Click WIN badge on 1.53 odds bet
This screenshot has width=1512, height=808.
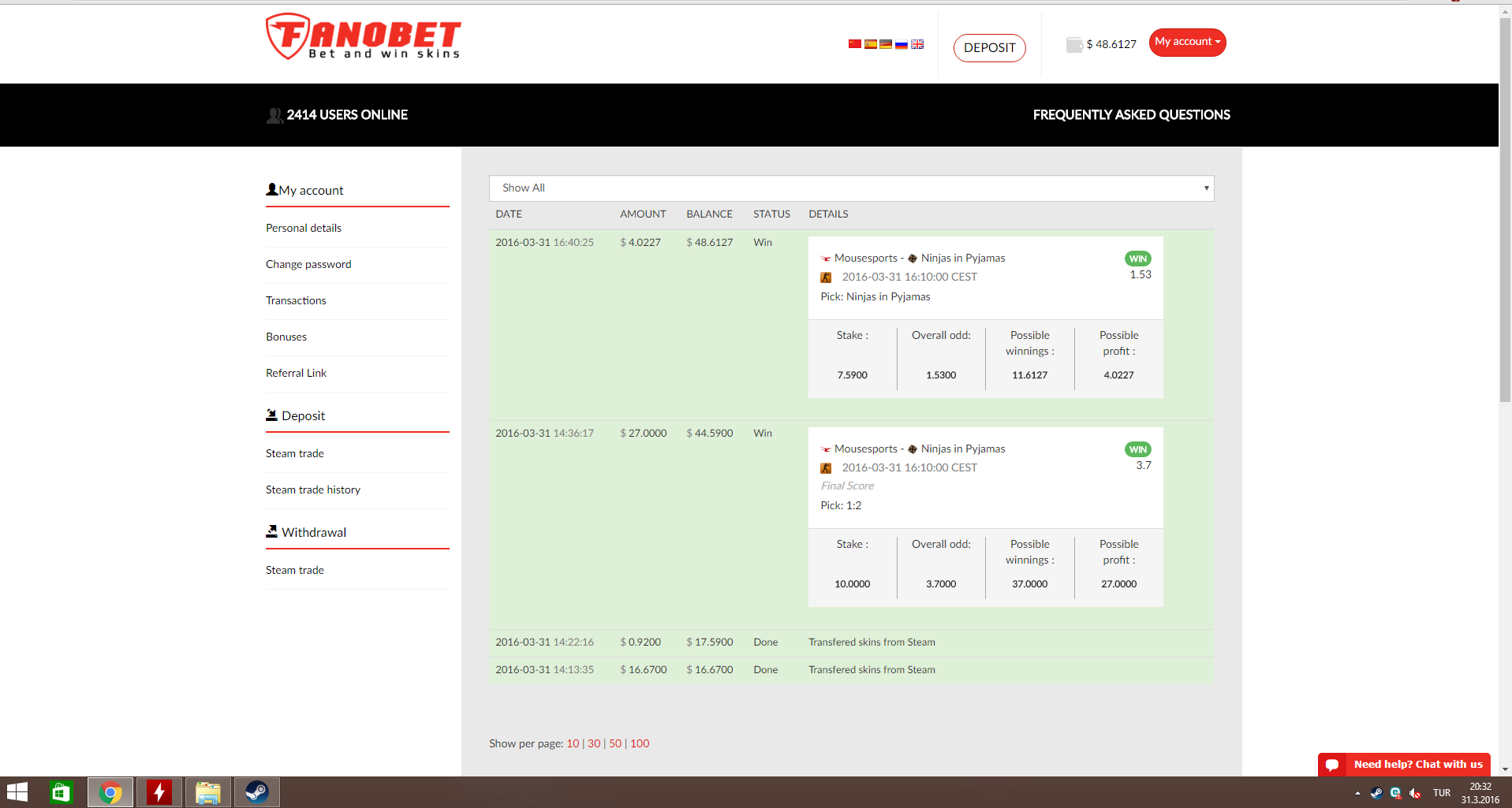[1138, 259]
